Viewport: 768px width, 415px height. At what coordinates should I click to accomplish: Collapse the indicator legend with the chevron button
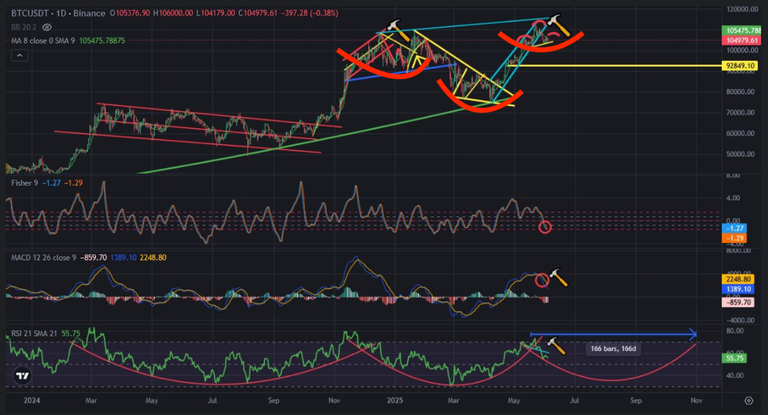tap(20, 56)
